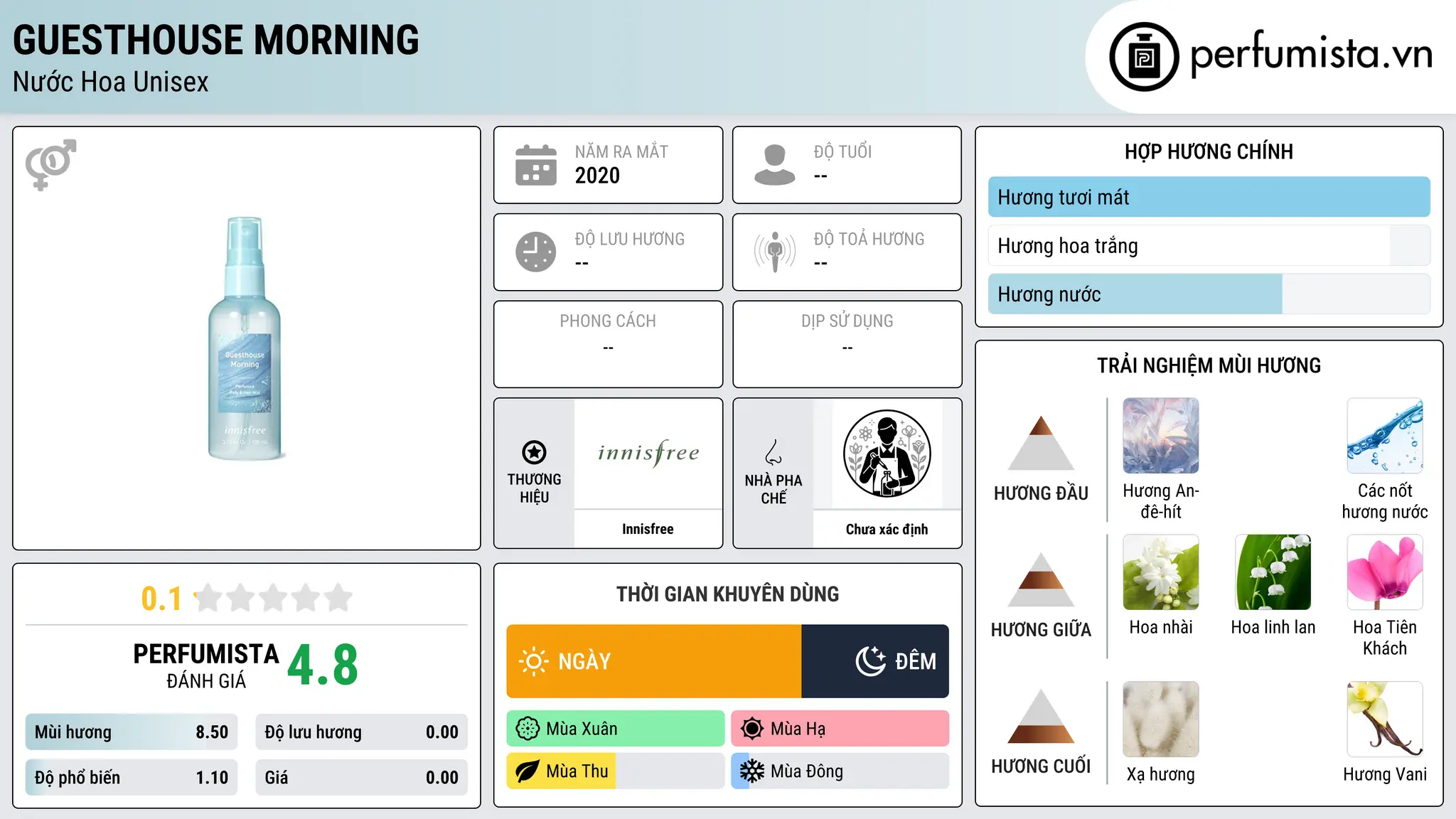The height and width of the screenshot is (819, 1456).
Task: Click the nose icon above Nhà pha chế
Action: (773, 452)
